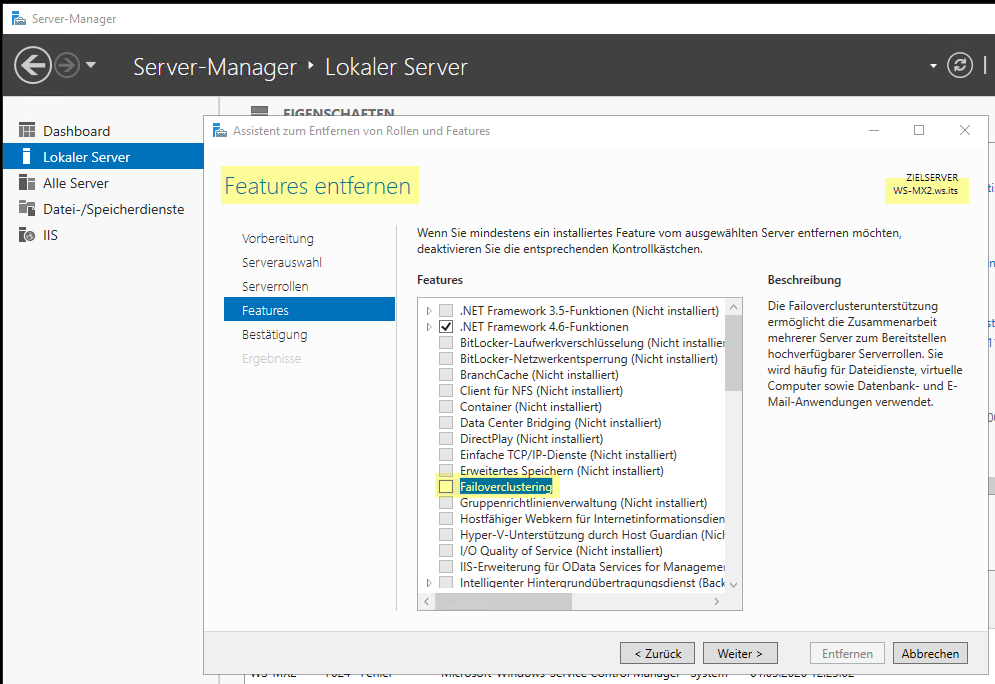Expand the .NET Framework 3.5-Funktionen tree node
The width and height of the screenshot is (995, 684).
[x=429, y=310]
